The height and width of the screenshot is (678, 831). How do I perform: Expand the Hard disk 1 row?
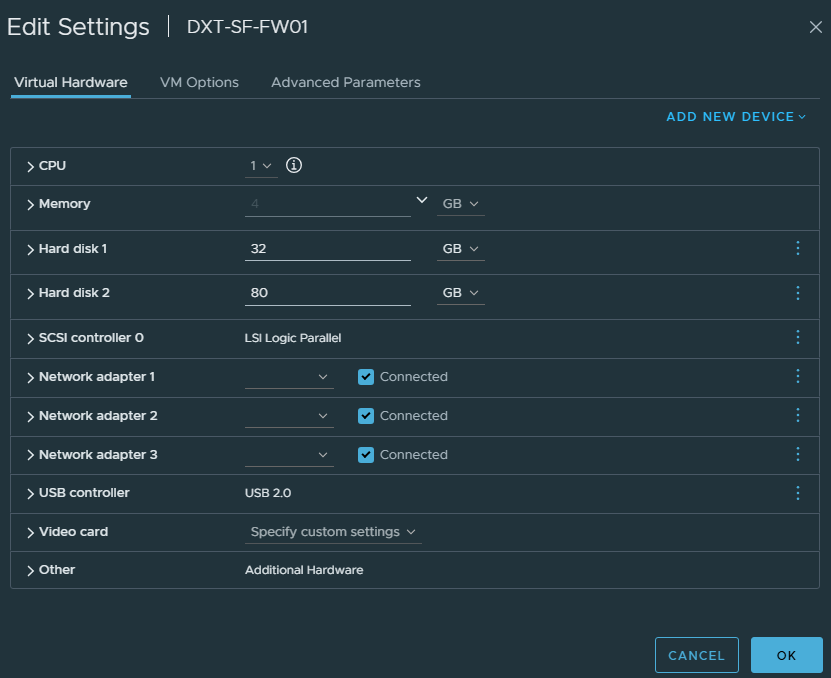31,249
